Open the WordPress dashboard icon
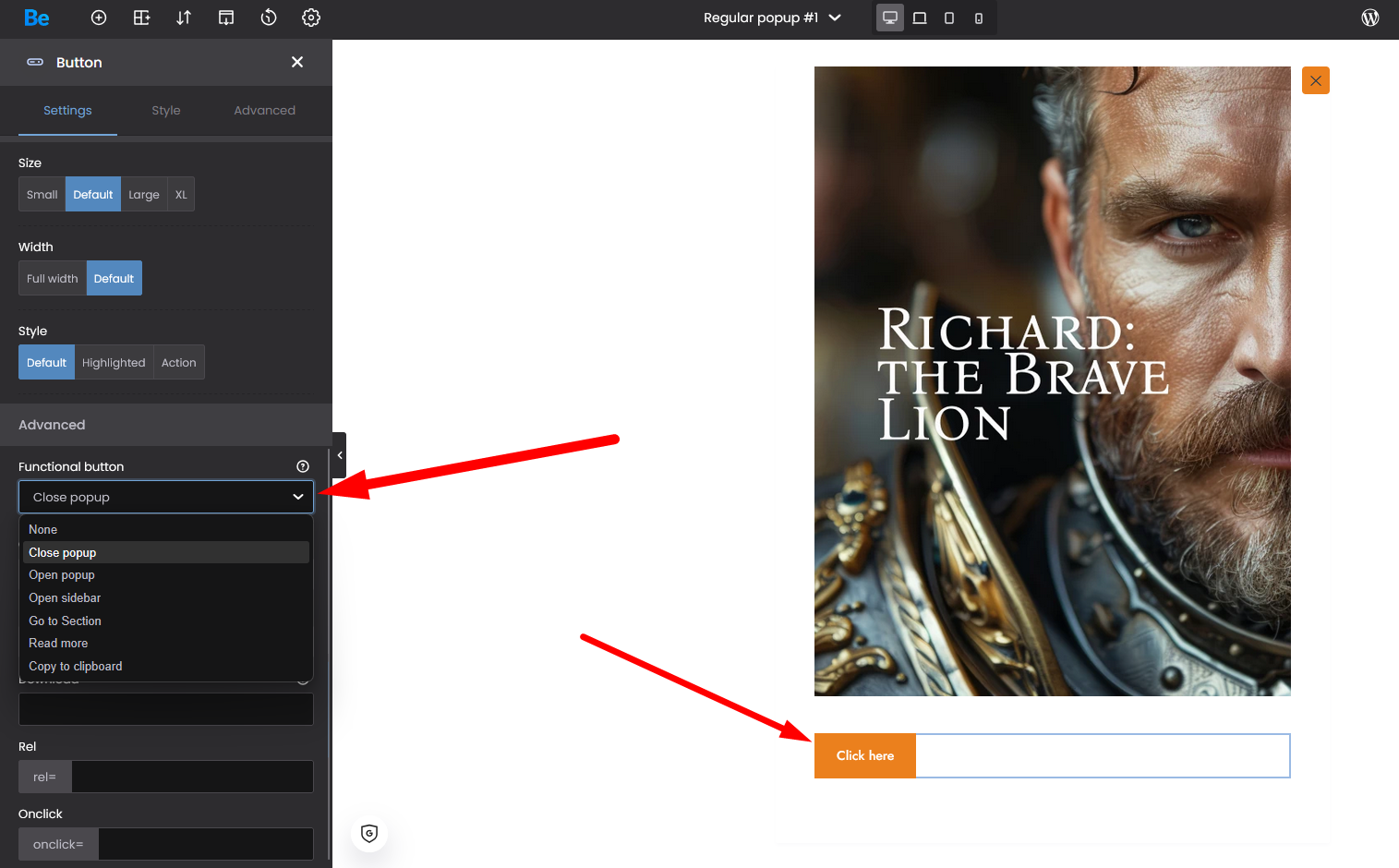Image resolution: width=1399 pixels, height=868 pixels. 1370,18
